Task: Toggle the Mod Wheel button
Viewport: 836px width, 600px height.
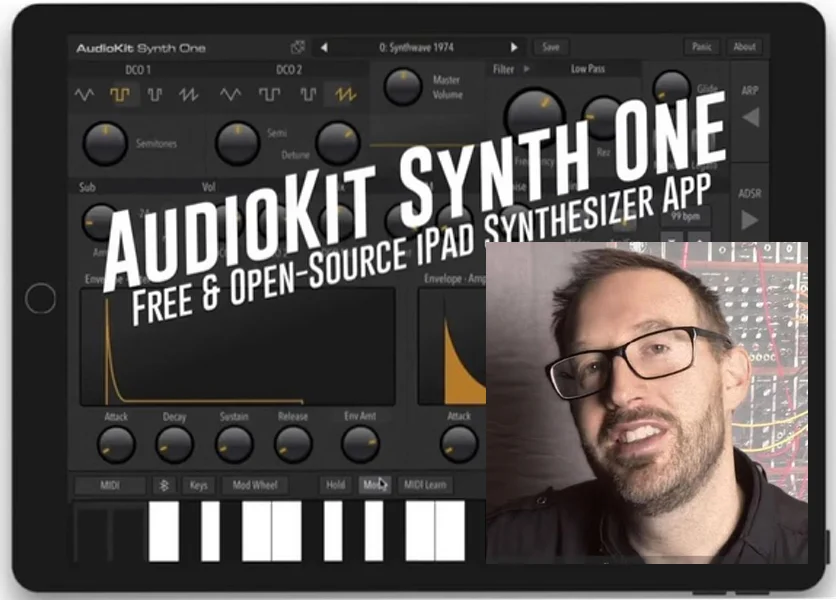Action: 255,485
